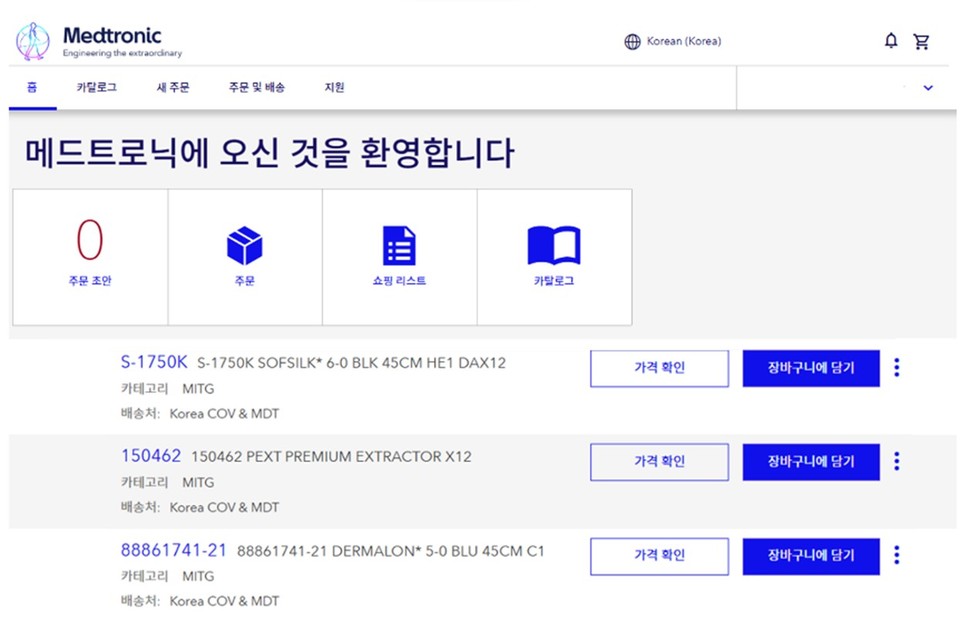The image size is (960, 619).
Task: Open the kebab menu for 150462 product
Action: point(897,461)
